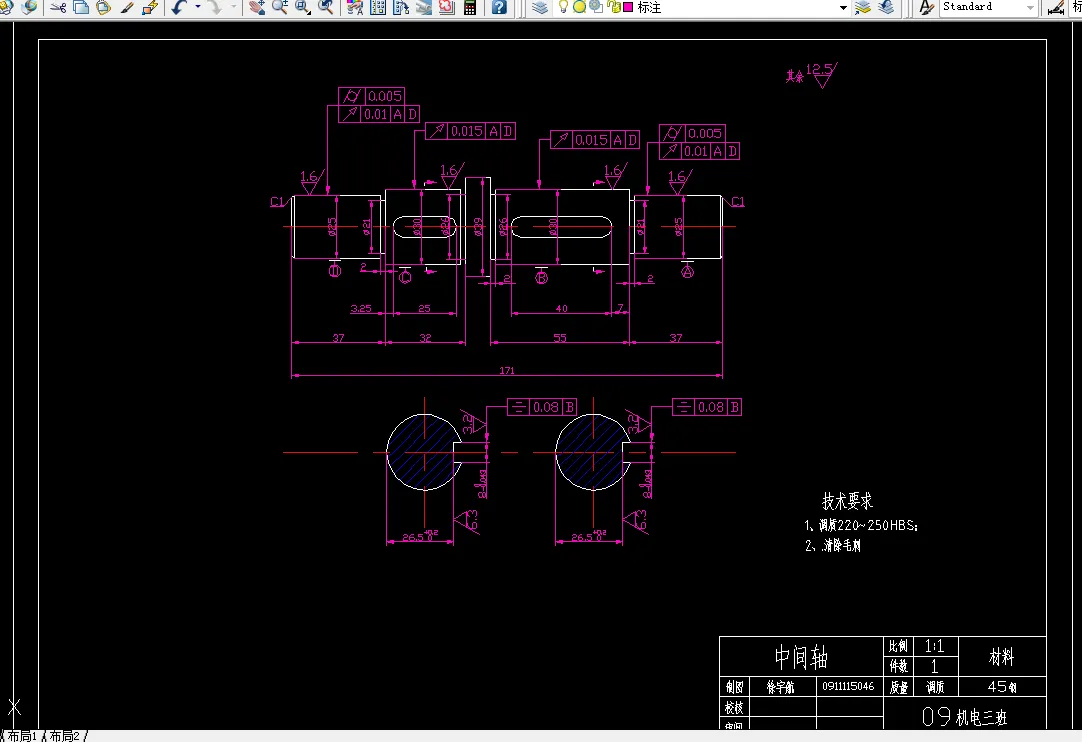The image size is (1082, 742).
Task: Expand the 标注 layer dropdown list
Action: coord(843,8)
